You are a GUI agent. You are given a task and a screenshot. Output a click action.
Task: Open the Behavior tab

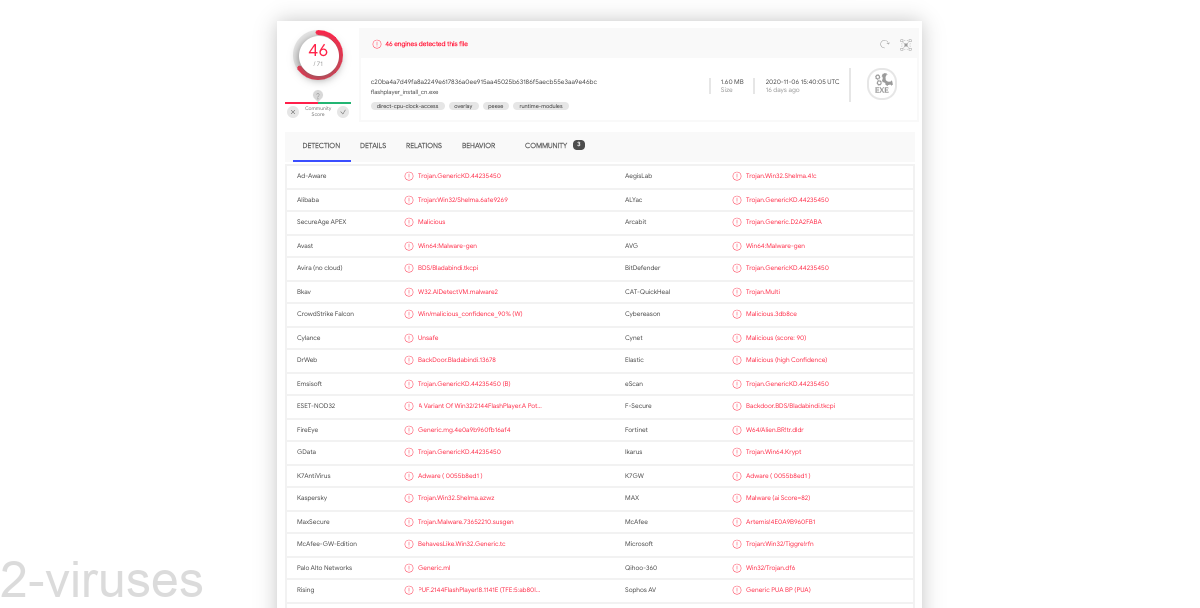click(x=478, y=146)
